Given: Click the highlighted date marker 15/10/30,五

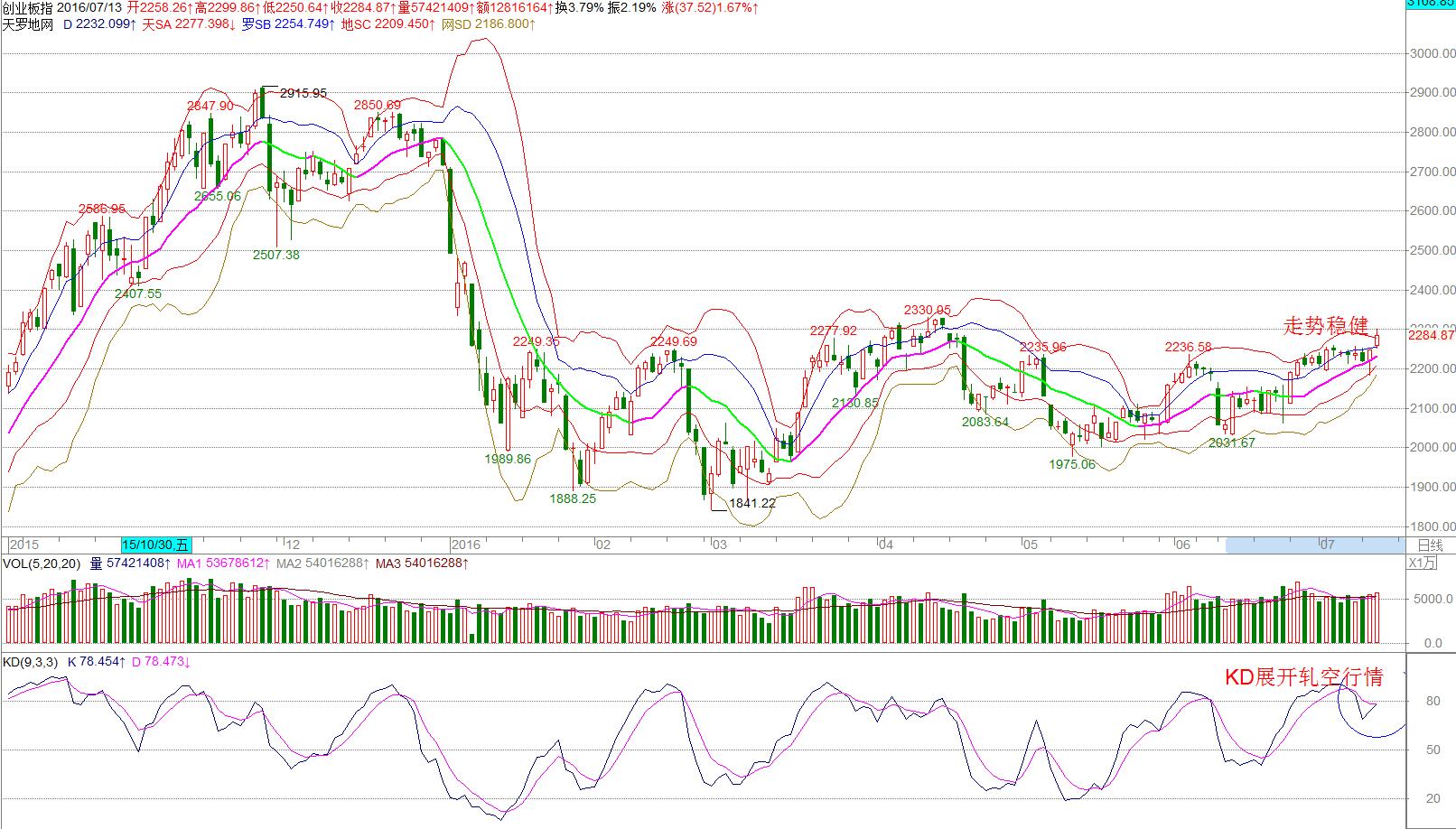Looking at the screenshot, I should tap(155, 545).
